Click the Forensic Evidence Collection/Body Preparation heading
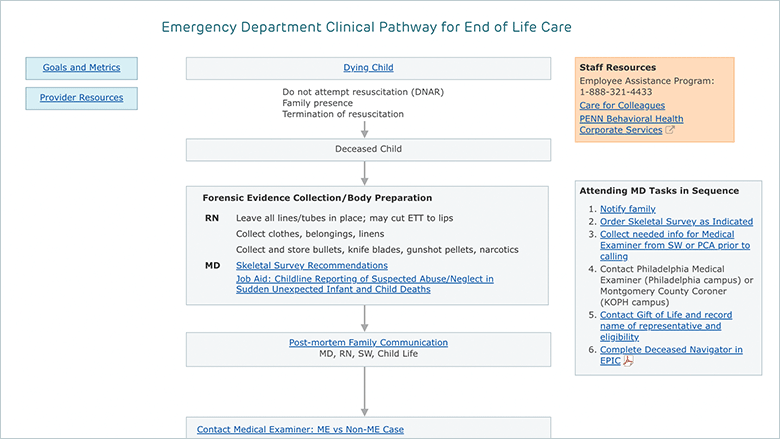The height and width of the screenshot is (439, 780). (x=317, y=198)
